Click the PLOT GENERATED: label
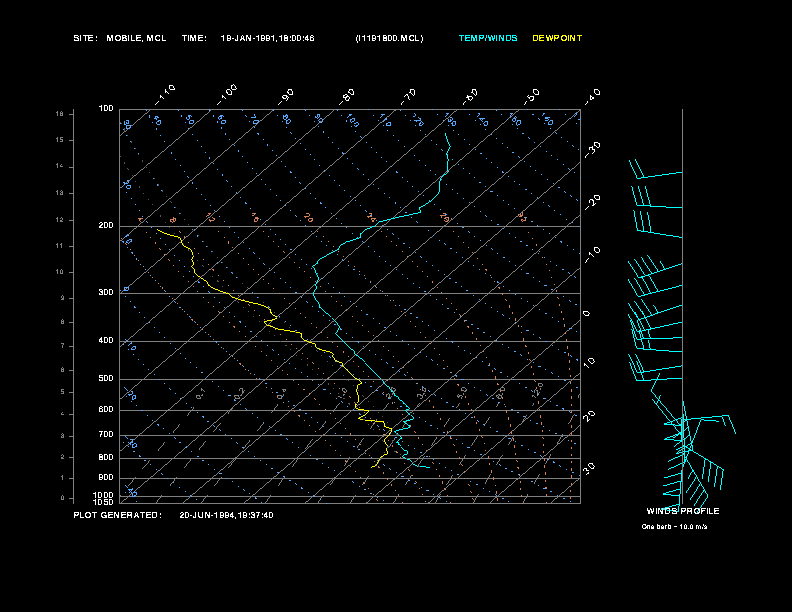This screenshot has height=612, width=792. point(118,516)
